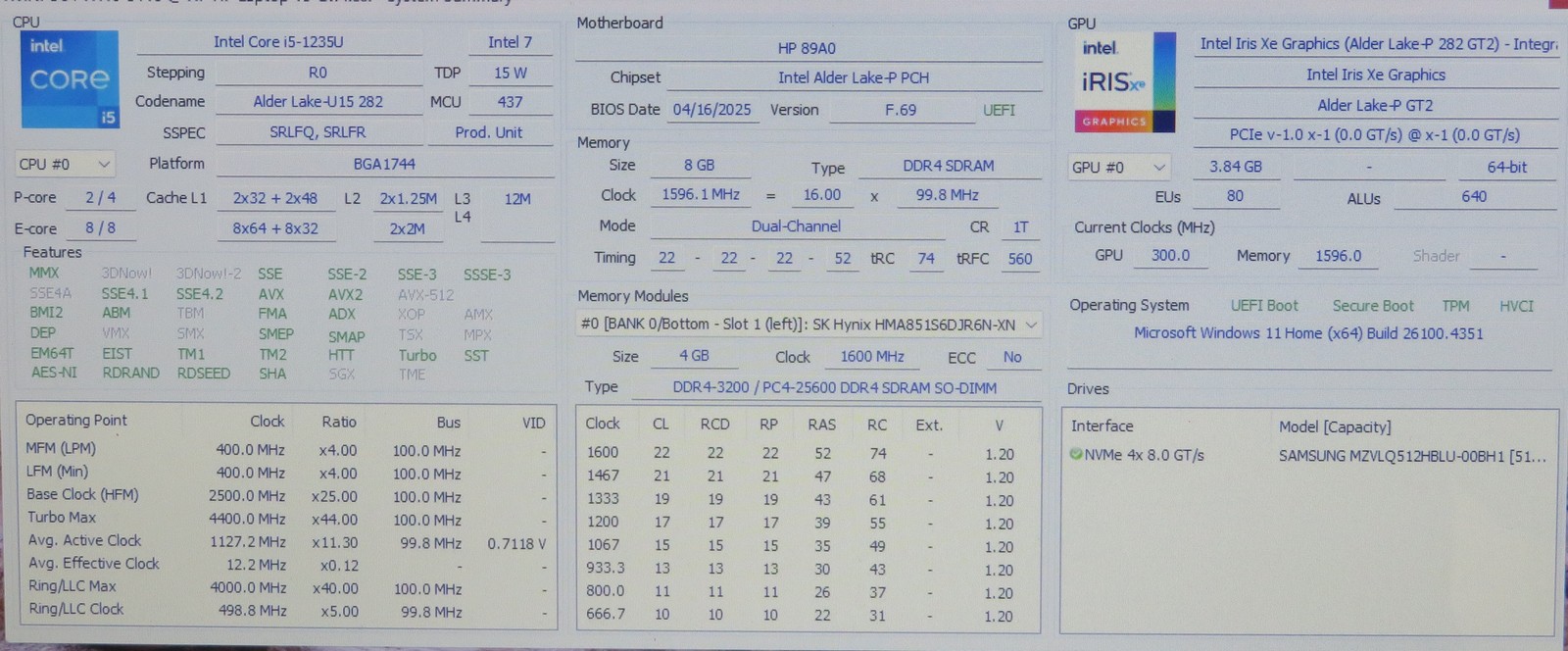Select the Stepping value R0
This screenshot has width=1568, height=651.
click(318, 73)
